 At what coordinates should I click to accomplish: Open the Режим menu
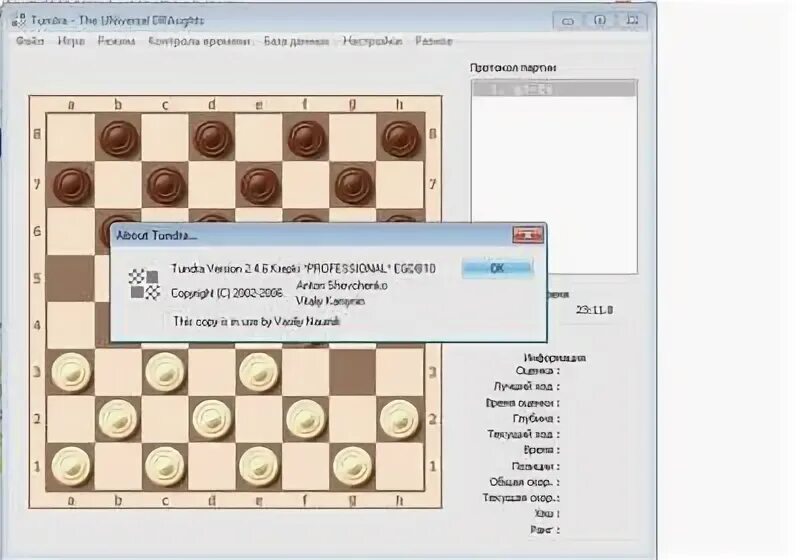[116, 41]
